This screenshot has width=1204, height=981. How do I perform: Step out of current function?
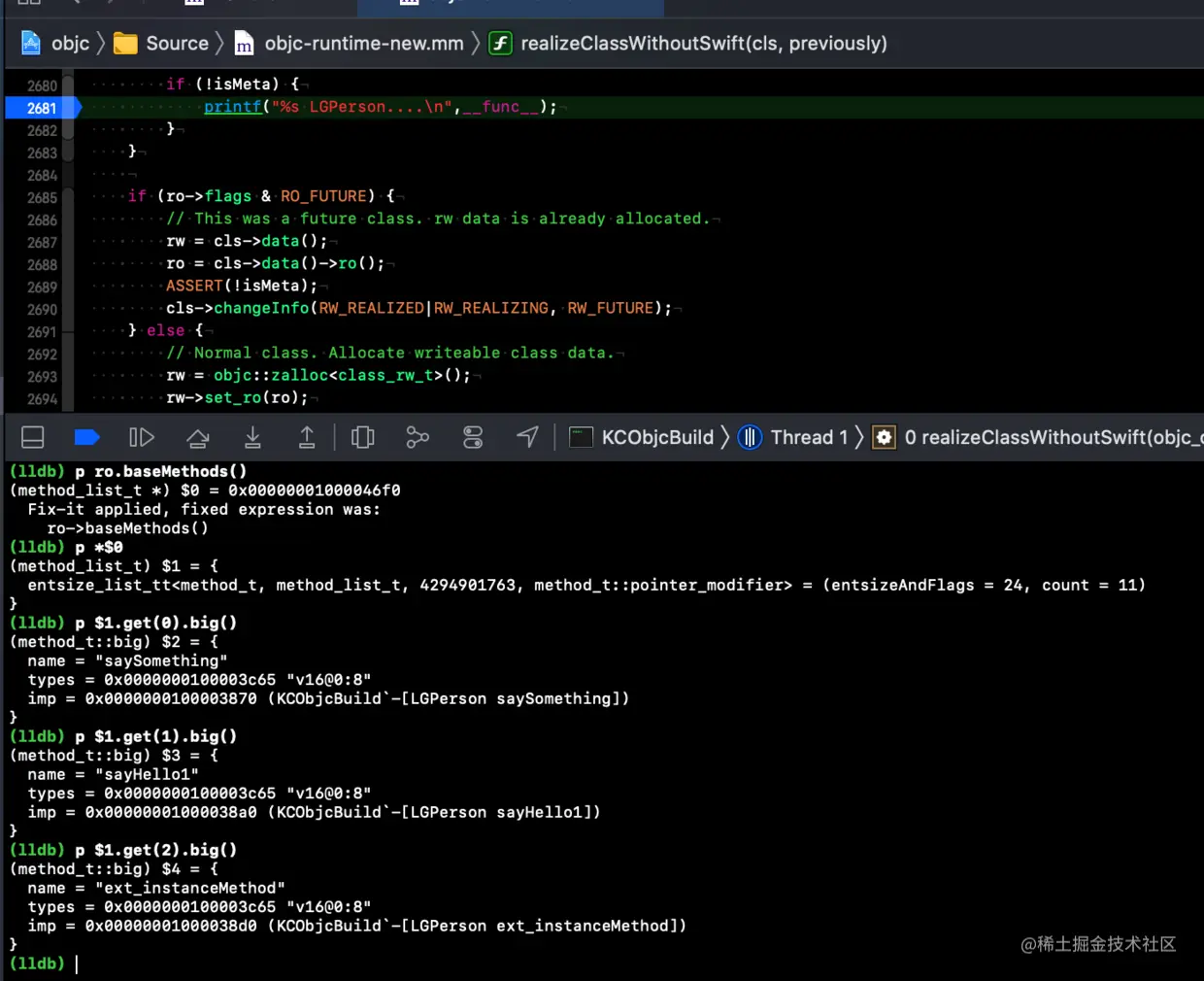(307, 437)
